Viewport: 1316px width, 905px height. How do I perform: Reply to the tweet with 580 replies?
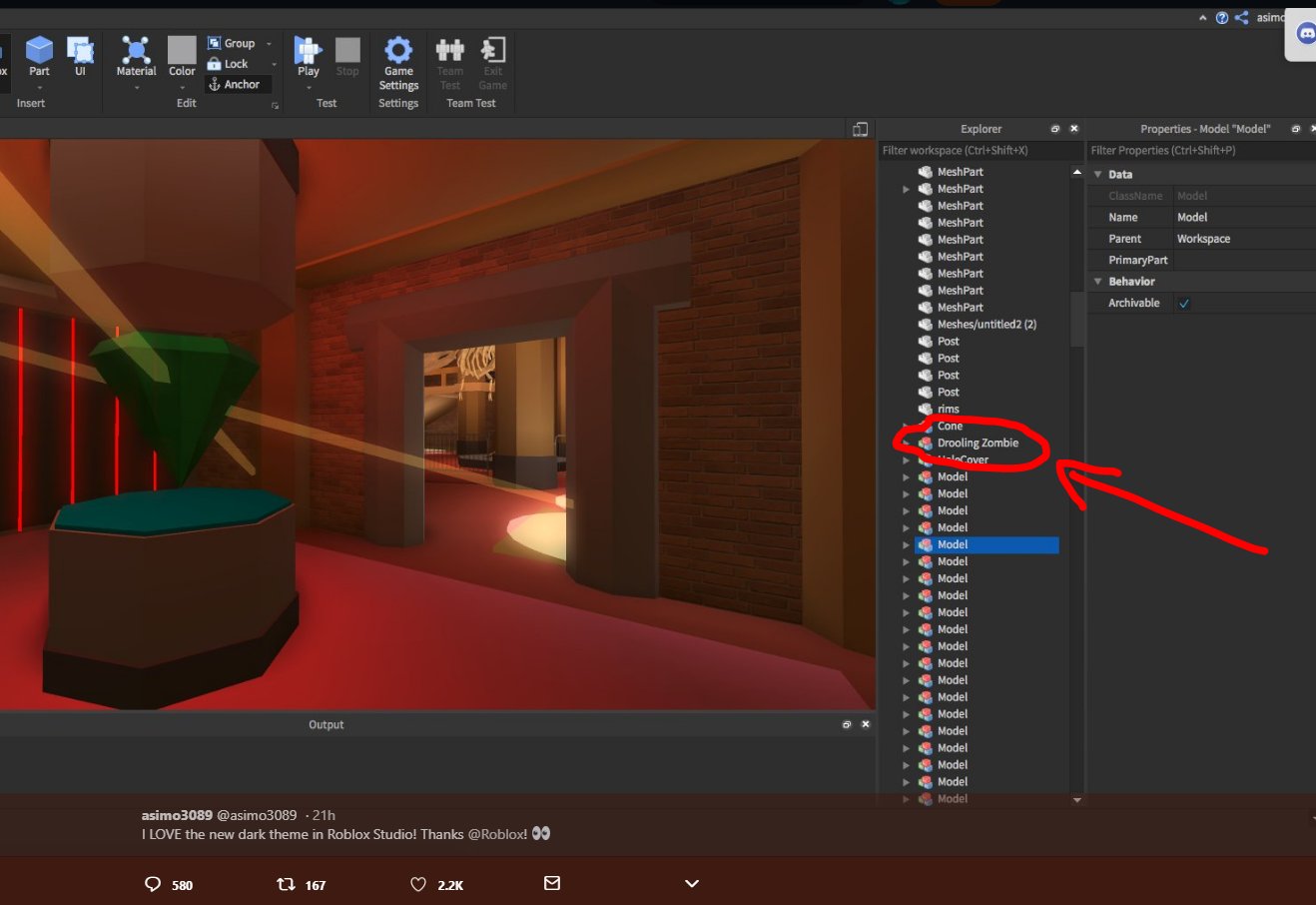(x=154, y=884)
